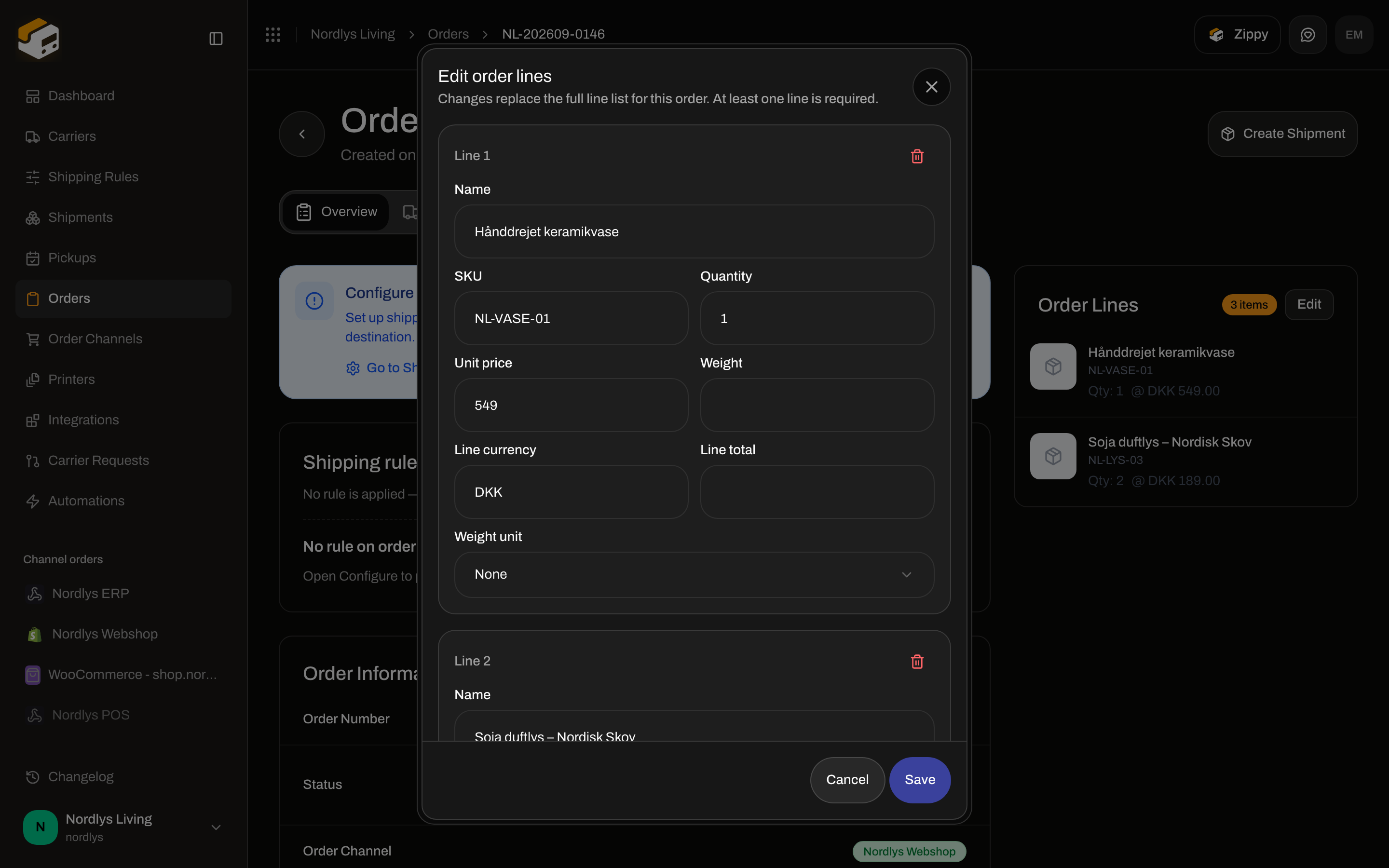Image resolution: width=1389 pixels, height=868 pixels.
Task: Click the Zippy logo in sidebar
Action: [39, 39]
